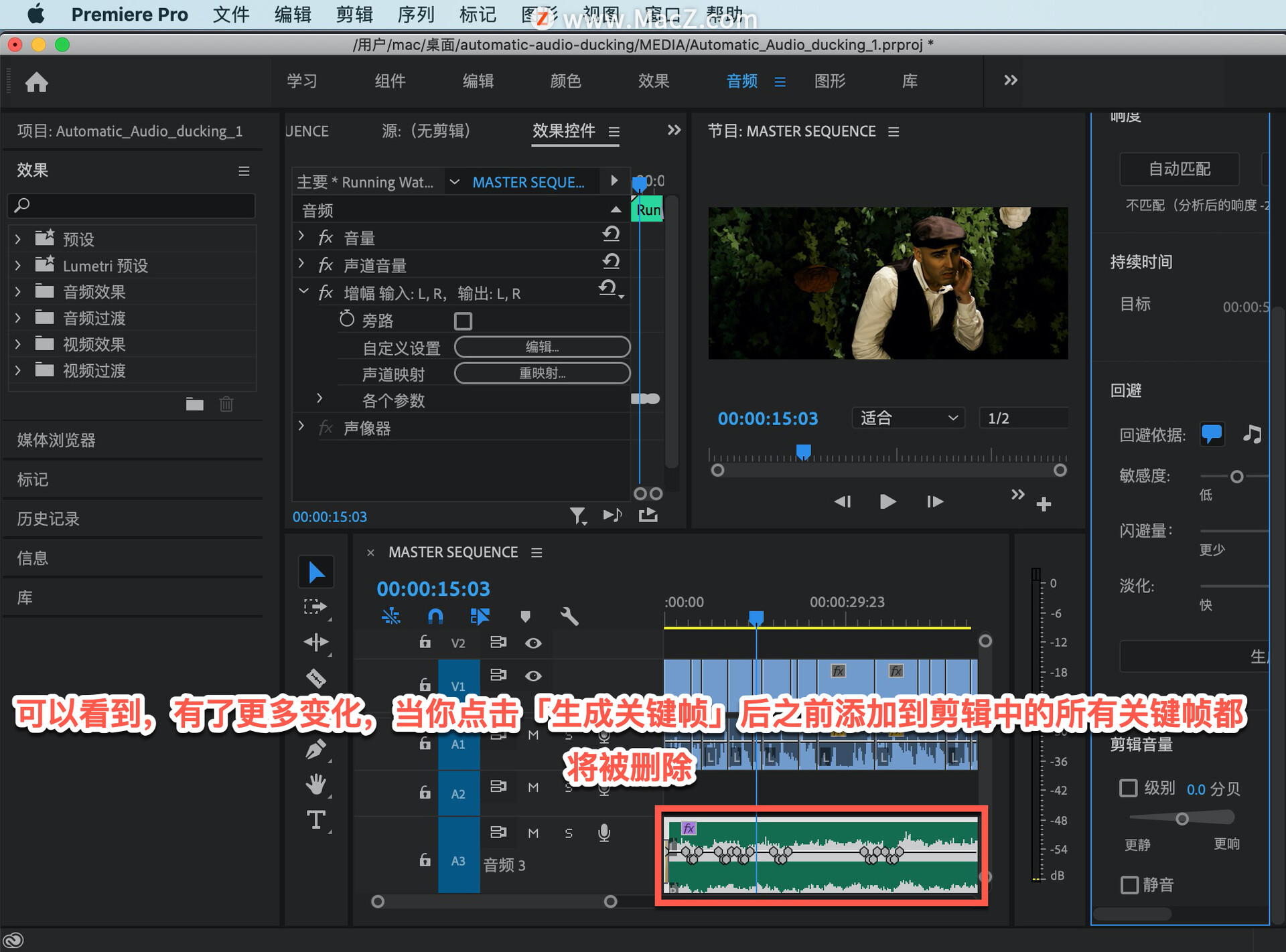Click the Add Marker icon in the timeline

525,616
